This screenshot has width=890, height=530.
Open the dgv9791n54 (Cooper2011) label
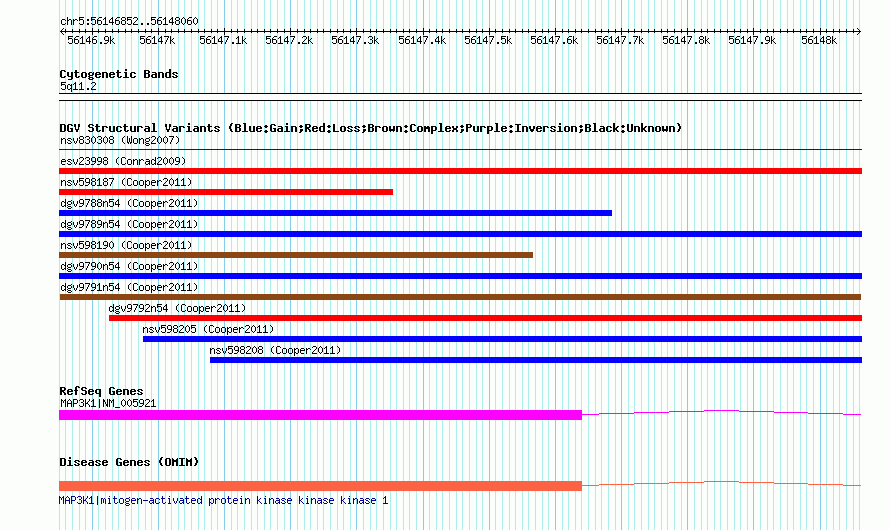pyautogui.click(x=129, y=287)
